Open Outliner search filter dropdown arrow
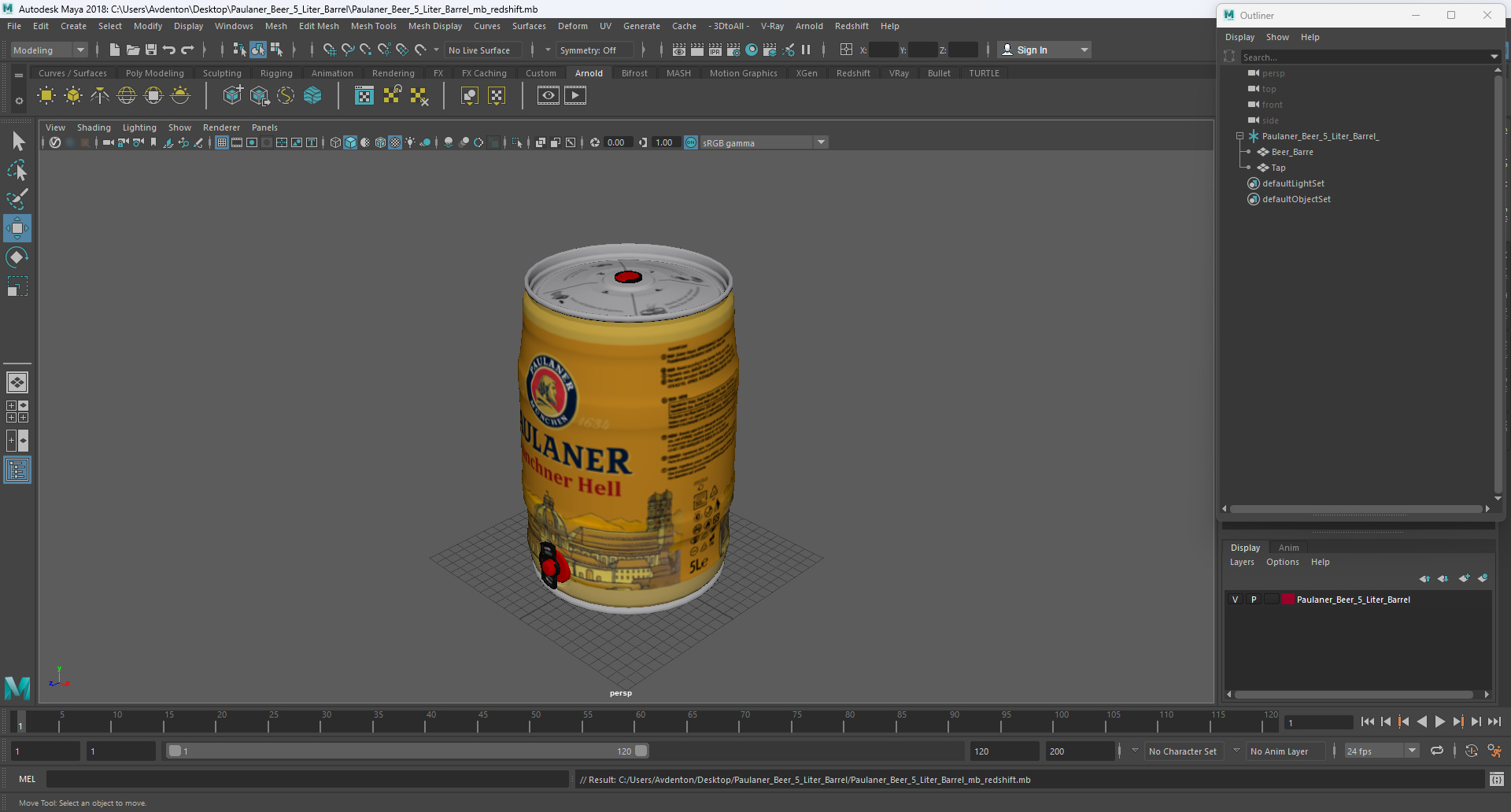 [1494, 57]
